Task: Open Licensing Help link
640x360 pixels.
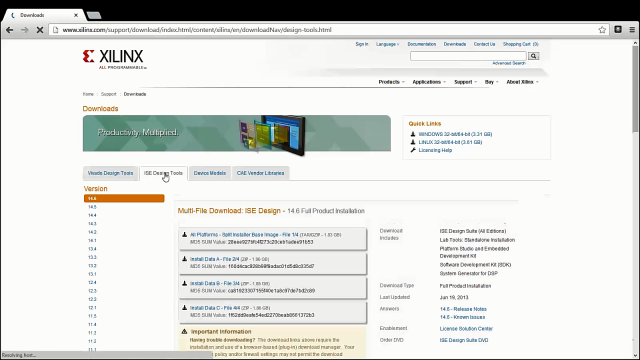Action: coord(435,151)
